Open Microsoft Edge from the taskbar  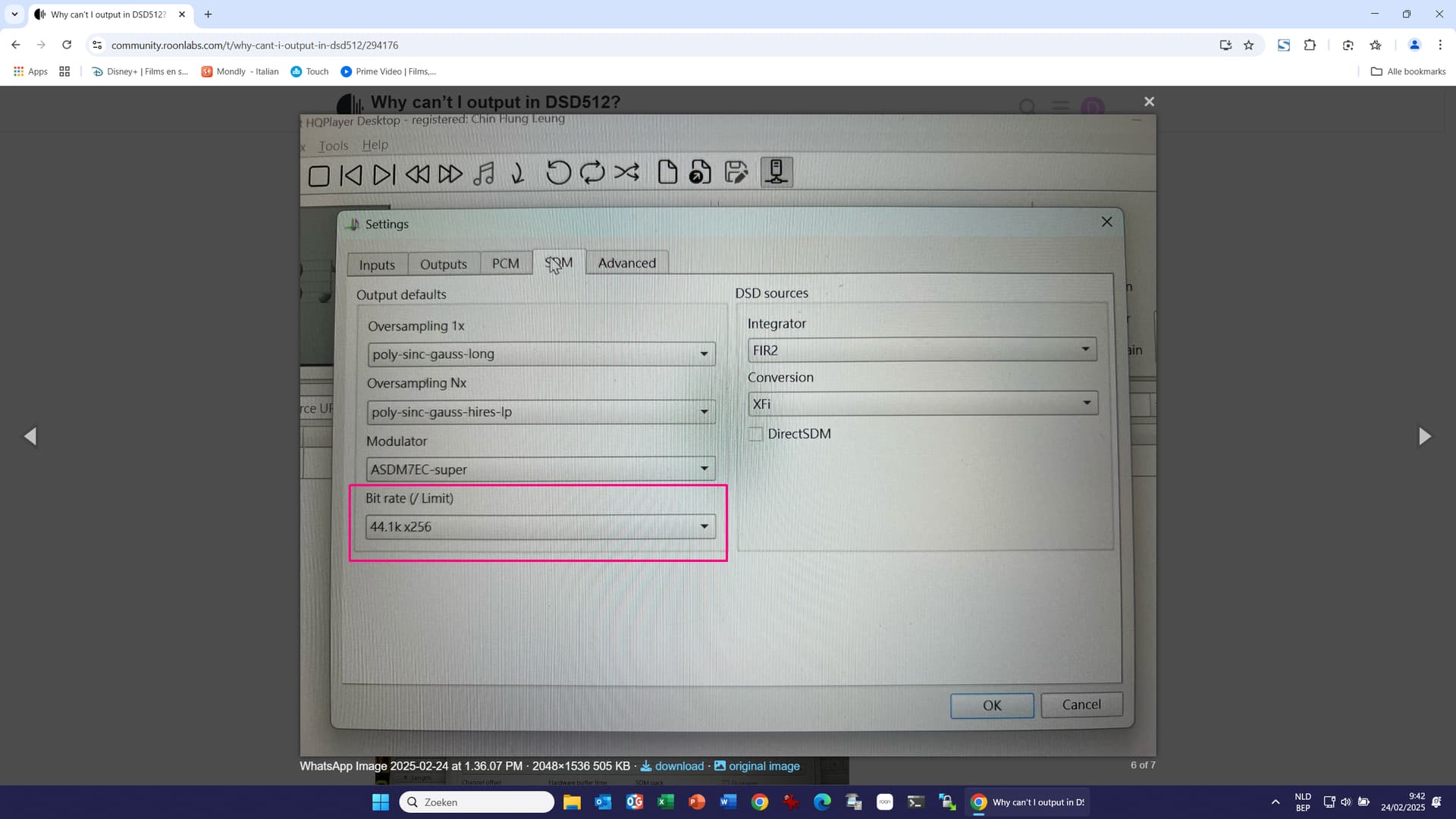coord(822,802)
